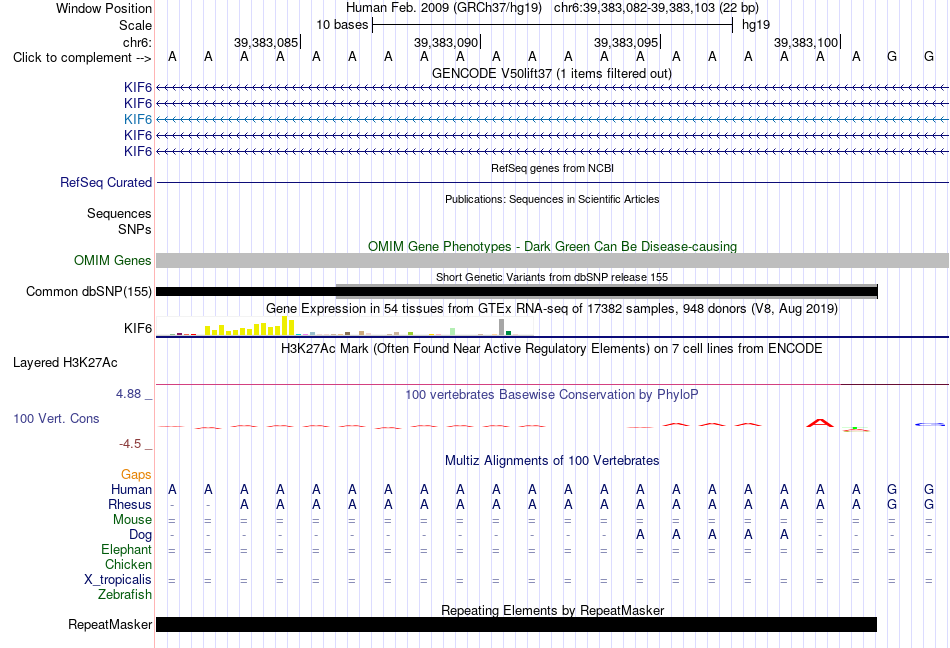Screen dimensions: 950x648
Task: Click 'Repeating Elements by RepeatMasker' title
Action: [552, 610]
